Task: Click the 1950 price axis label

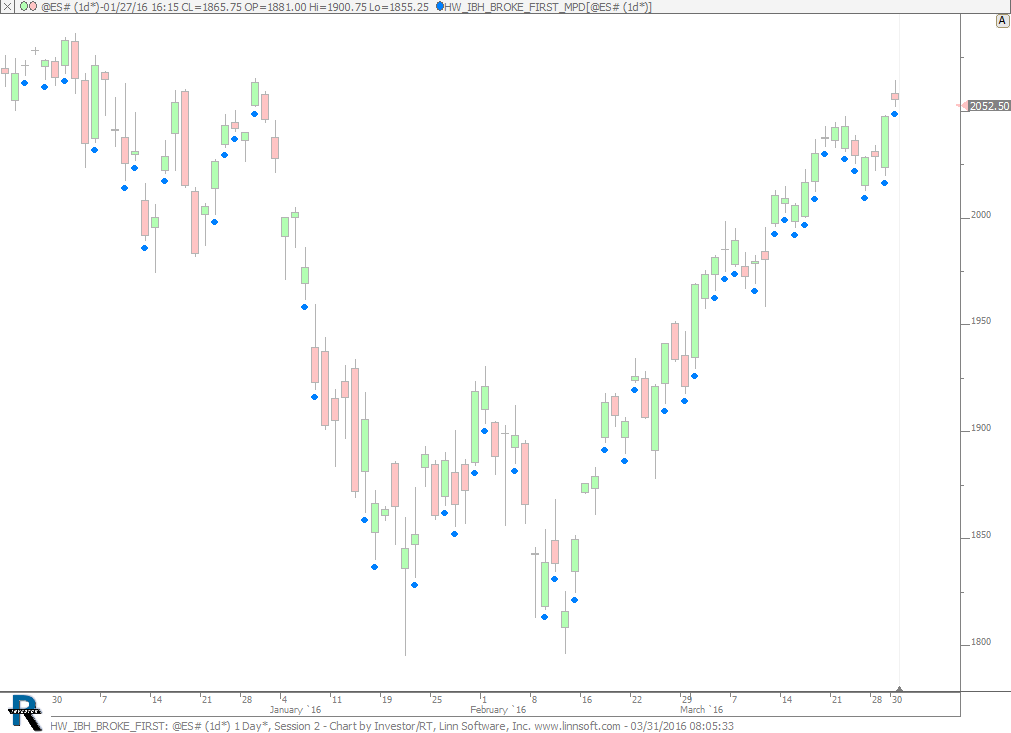Action: click(981, 321)
